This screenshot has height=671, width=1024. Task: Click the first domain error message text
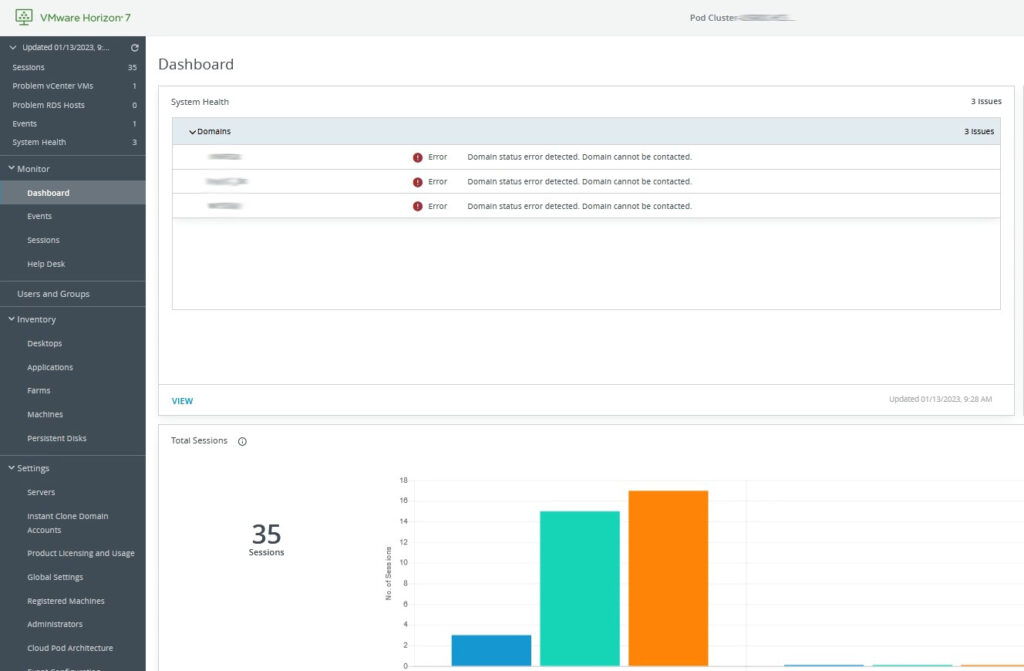click(579, 157)
